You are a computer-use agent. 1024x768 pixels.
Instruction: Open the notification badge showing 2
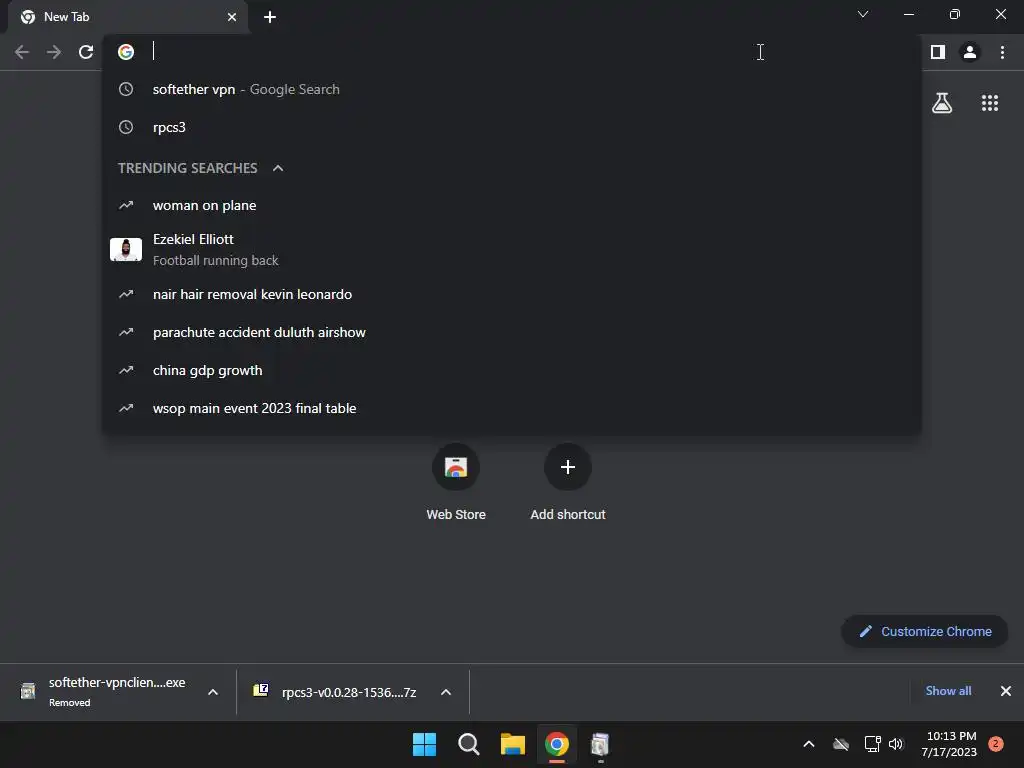coord(996,744)
